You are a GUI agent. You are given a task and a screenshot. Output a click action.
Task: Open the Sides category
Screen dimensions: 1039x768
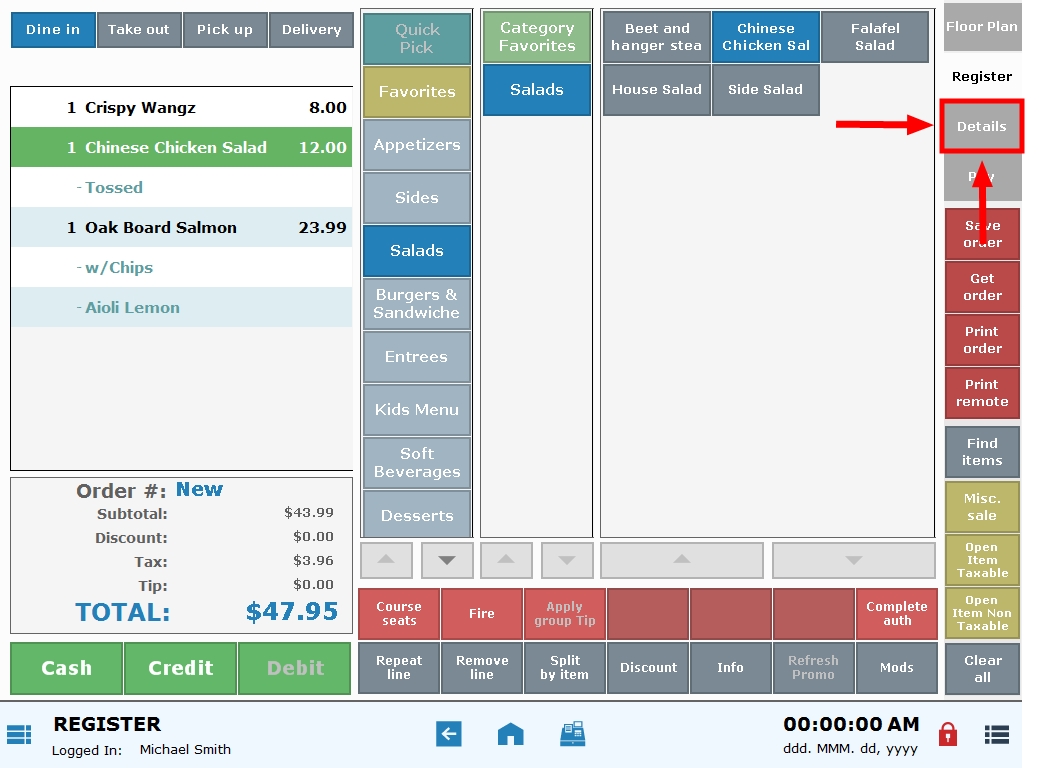click(x=417, y=197)
